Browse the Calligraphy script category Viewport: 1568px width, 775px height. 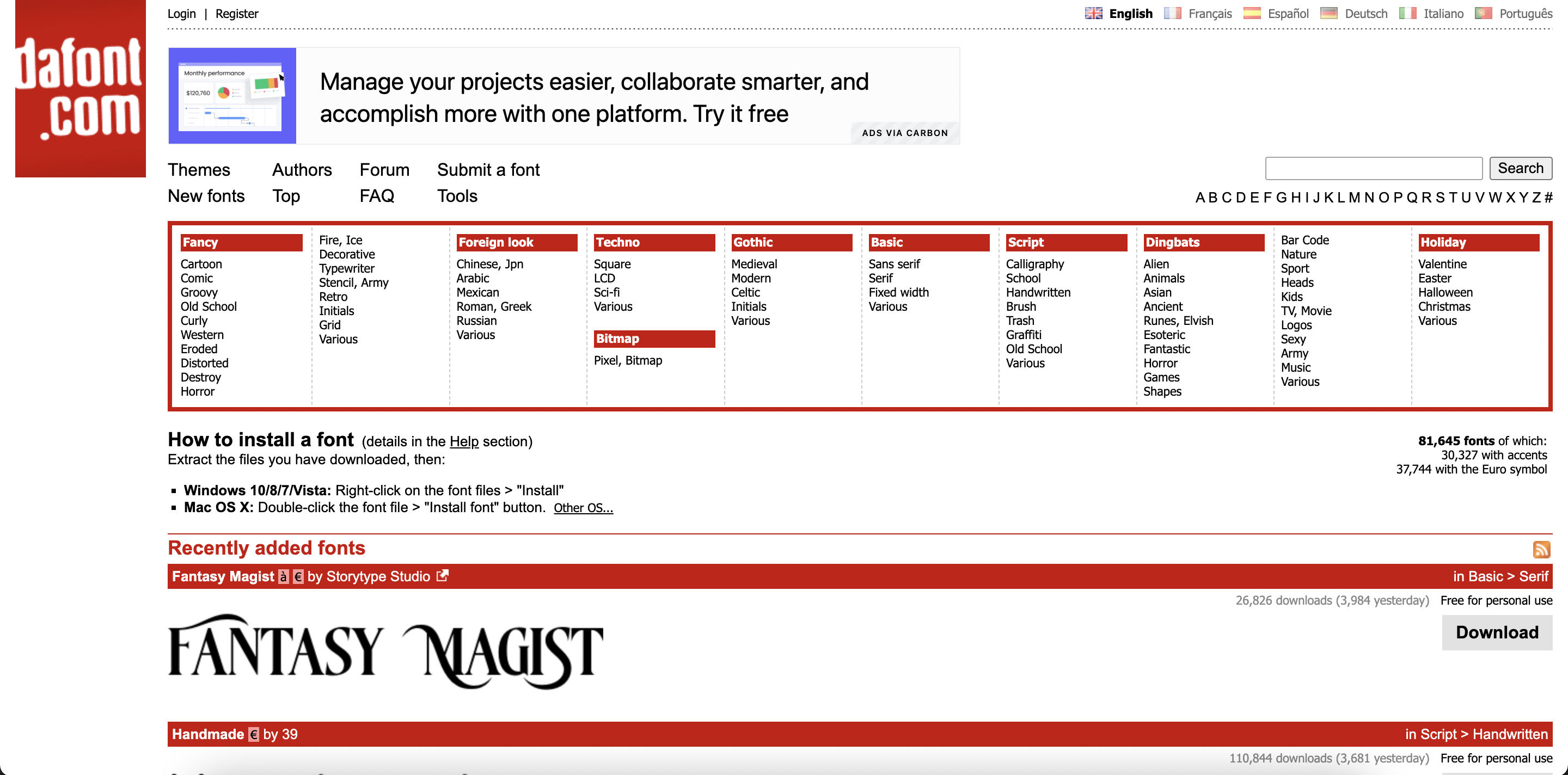point(1034,264)
